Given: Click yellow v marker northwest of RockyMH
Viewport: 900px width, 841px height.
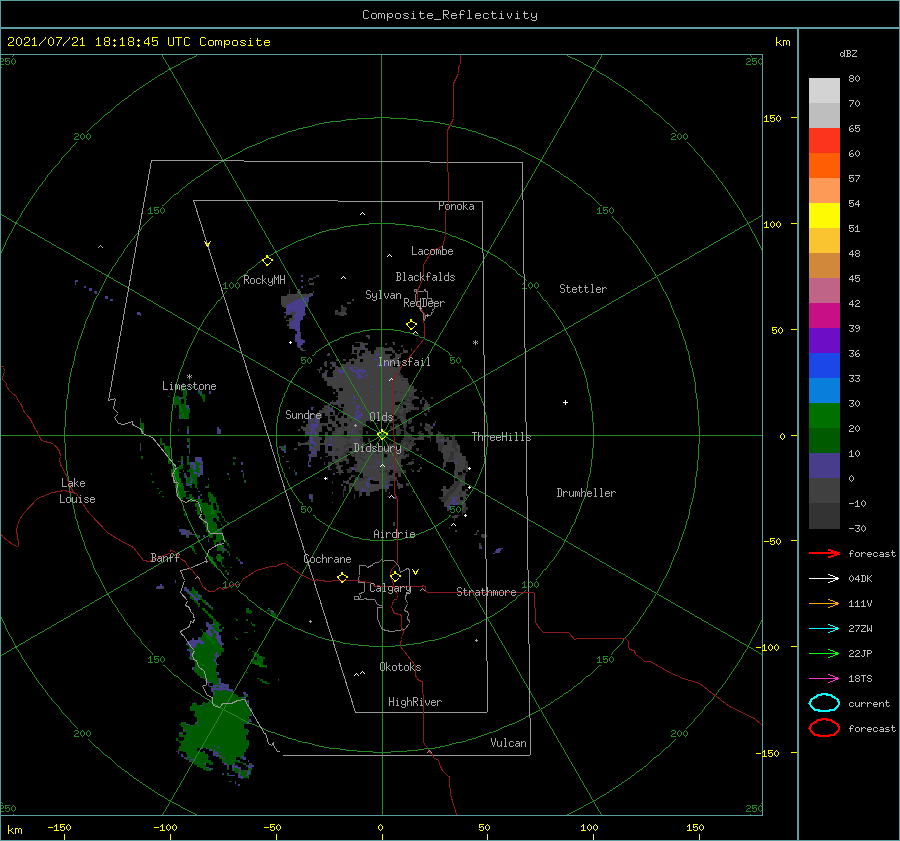Looking at the screenshot, I should (208, 245).
